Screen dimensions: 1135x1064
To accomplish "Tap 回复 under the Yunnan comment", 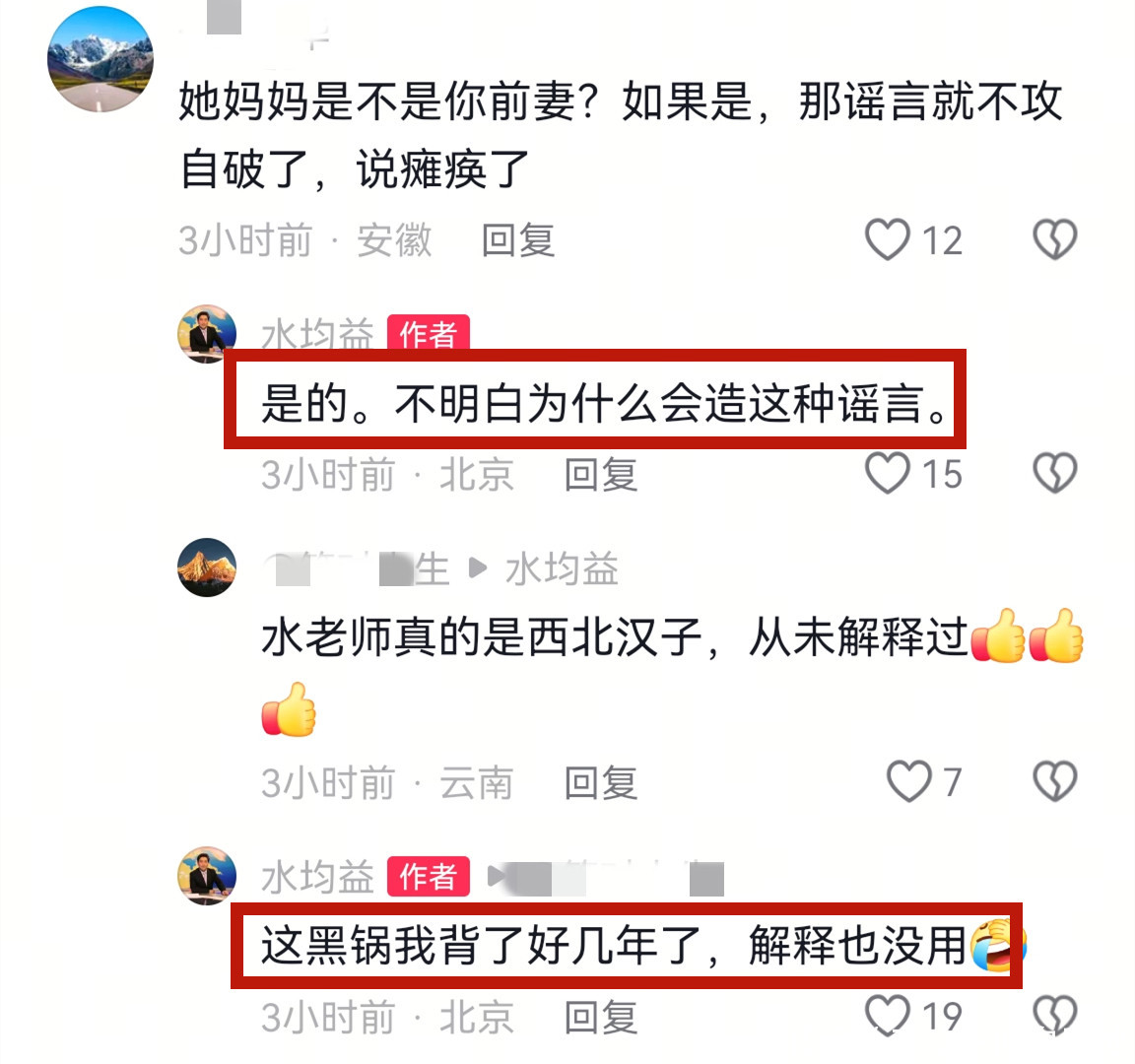I will point(601,783).
